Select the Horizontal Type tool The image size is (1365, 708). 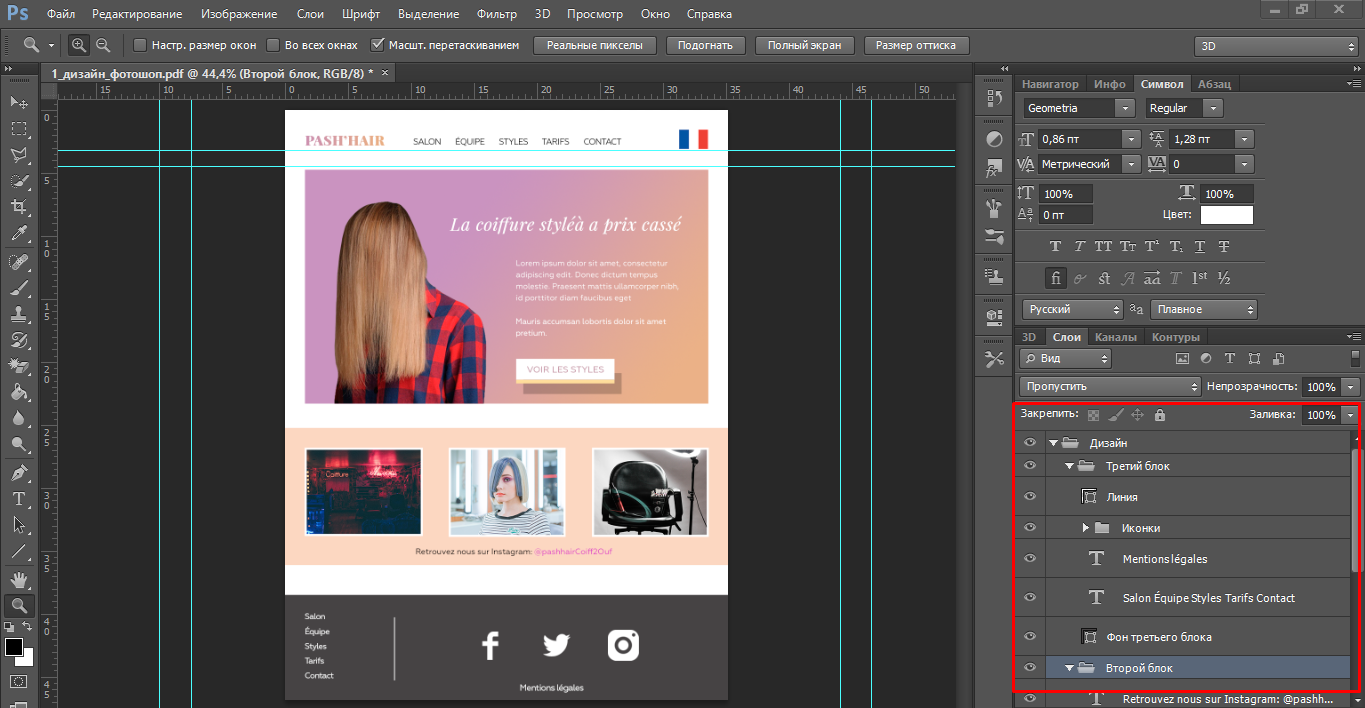pos(18,498)
